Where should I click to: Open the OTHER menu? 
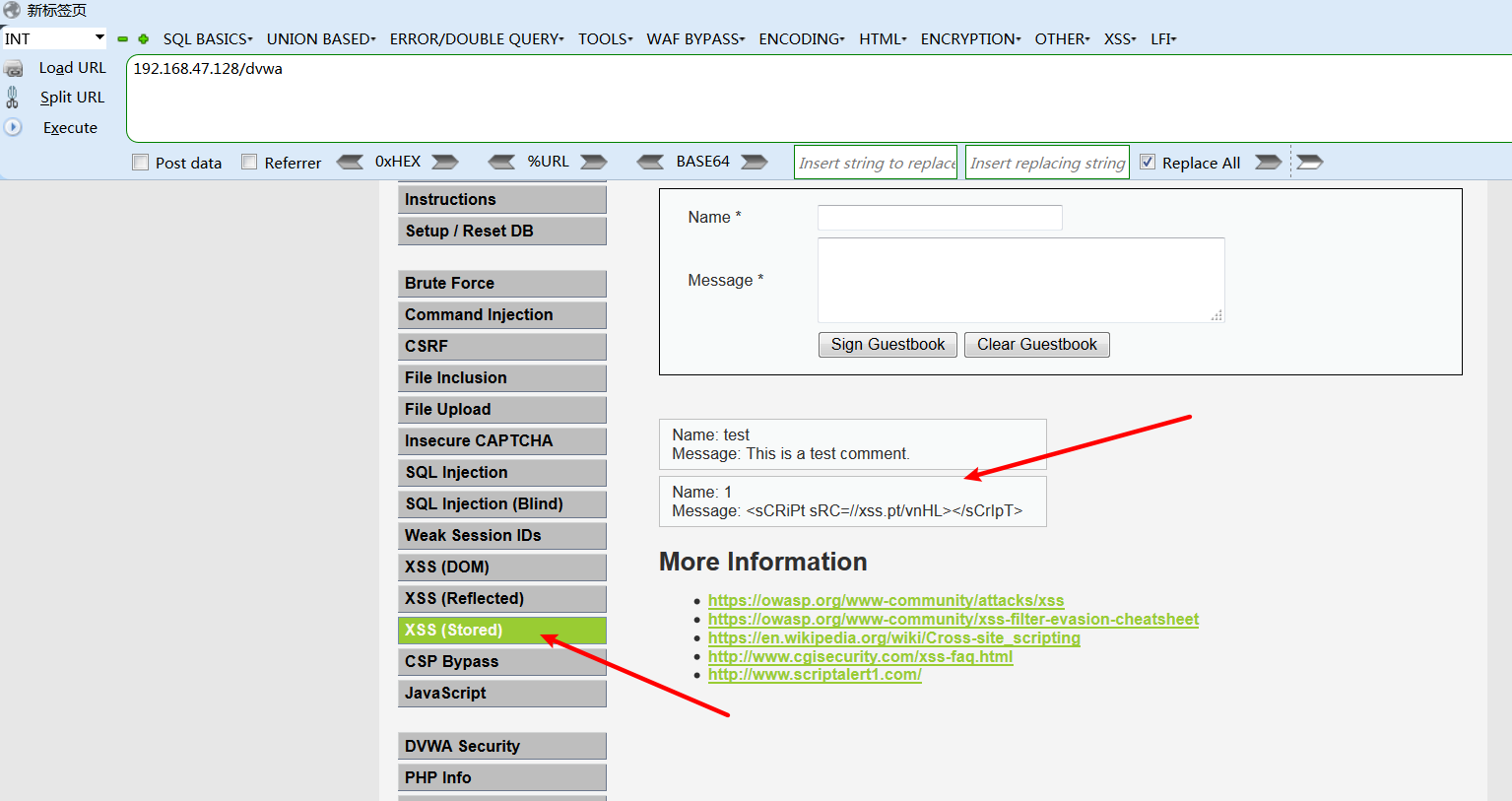click(1062, 39)
